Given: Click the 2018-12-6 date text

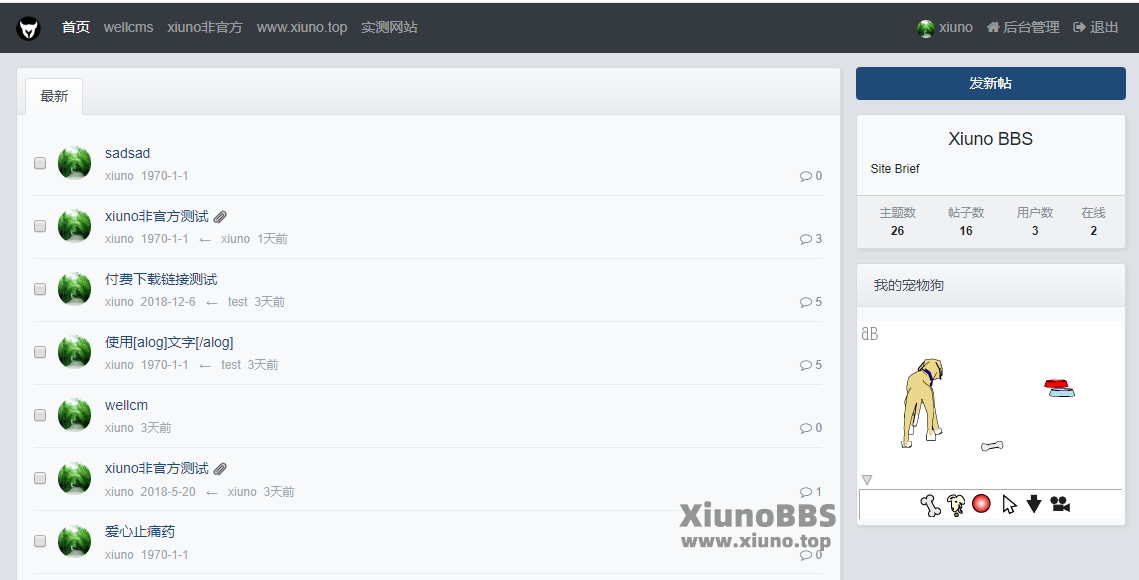Looking at the screenshot, I should [x=168, y=302].
